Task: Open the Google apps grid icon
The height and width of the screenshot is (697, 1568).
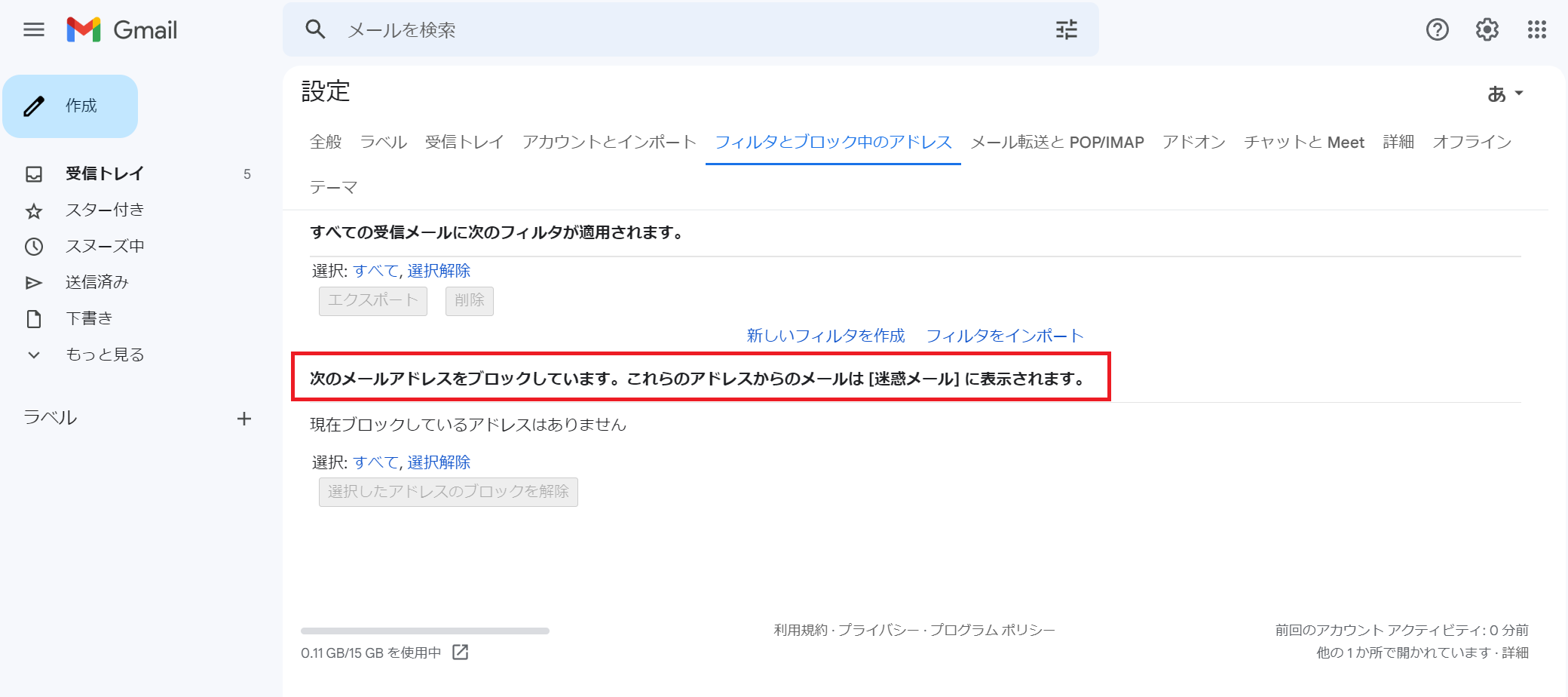Action: [x=1536, y=30]
